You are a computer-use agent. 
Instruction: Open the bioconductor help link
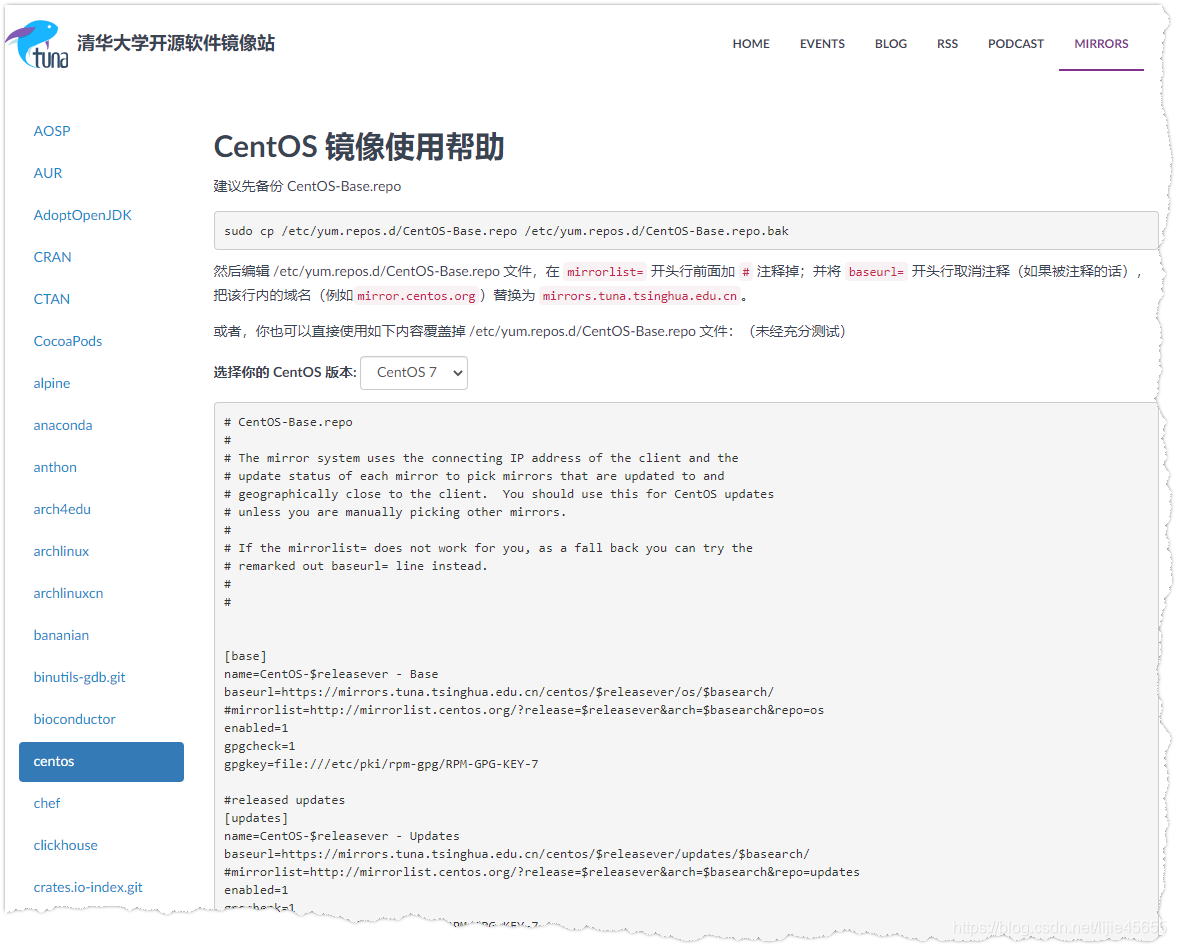74,719
